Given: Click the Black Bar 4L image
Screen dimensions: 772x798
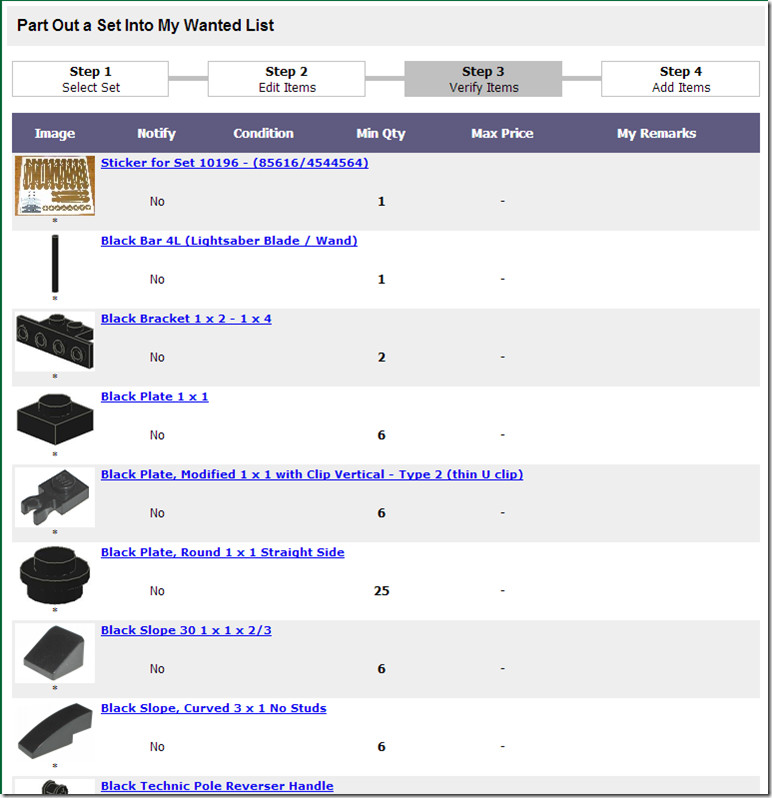Looking at the screenshot, I should tap(55, 263).
